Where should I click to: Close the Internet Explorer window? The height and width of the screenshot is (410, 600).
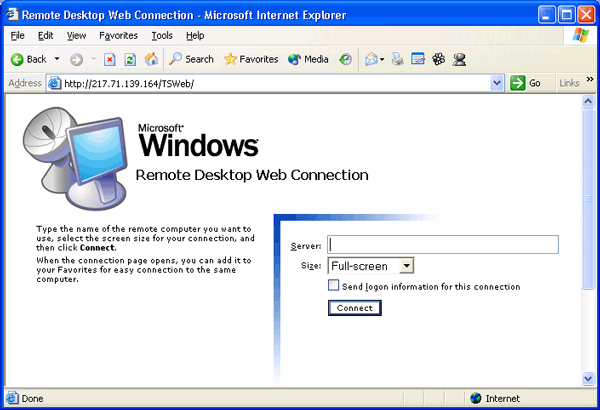click(x=586, y=15)
